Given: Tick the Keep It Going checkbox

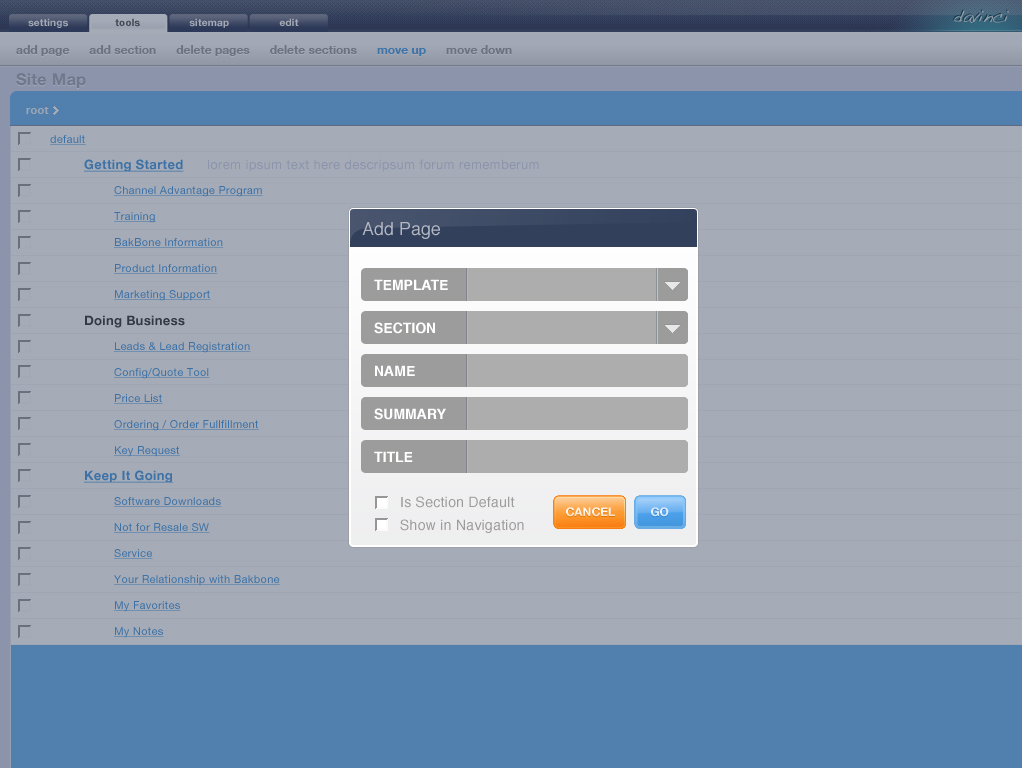Looking at the screenshot, I should (25, 475).
